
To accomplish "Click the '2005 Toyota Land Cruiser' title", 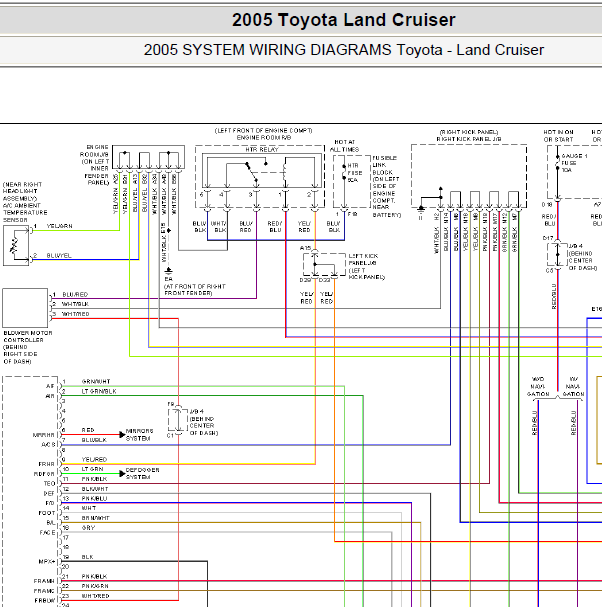I will (x=343, y=20).
